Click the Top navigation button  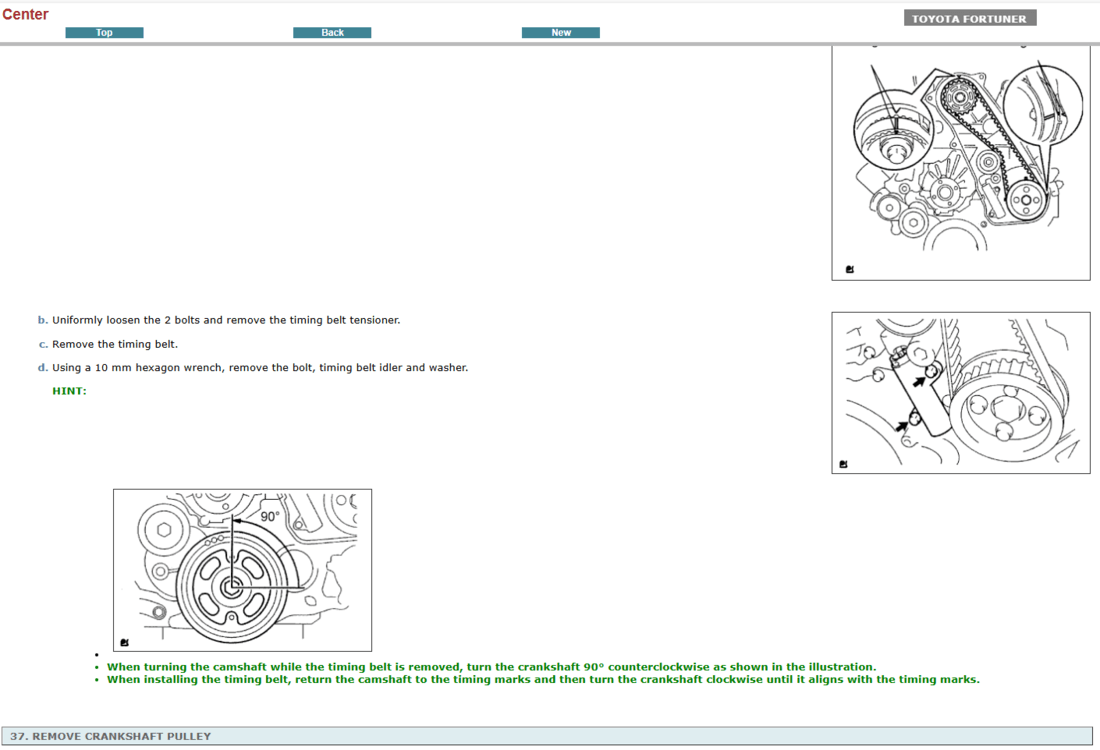pos(104,32)
